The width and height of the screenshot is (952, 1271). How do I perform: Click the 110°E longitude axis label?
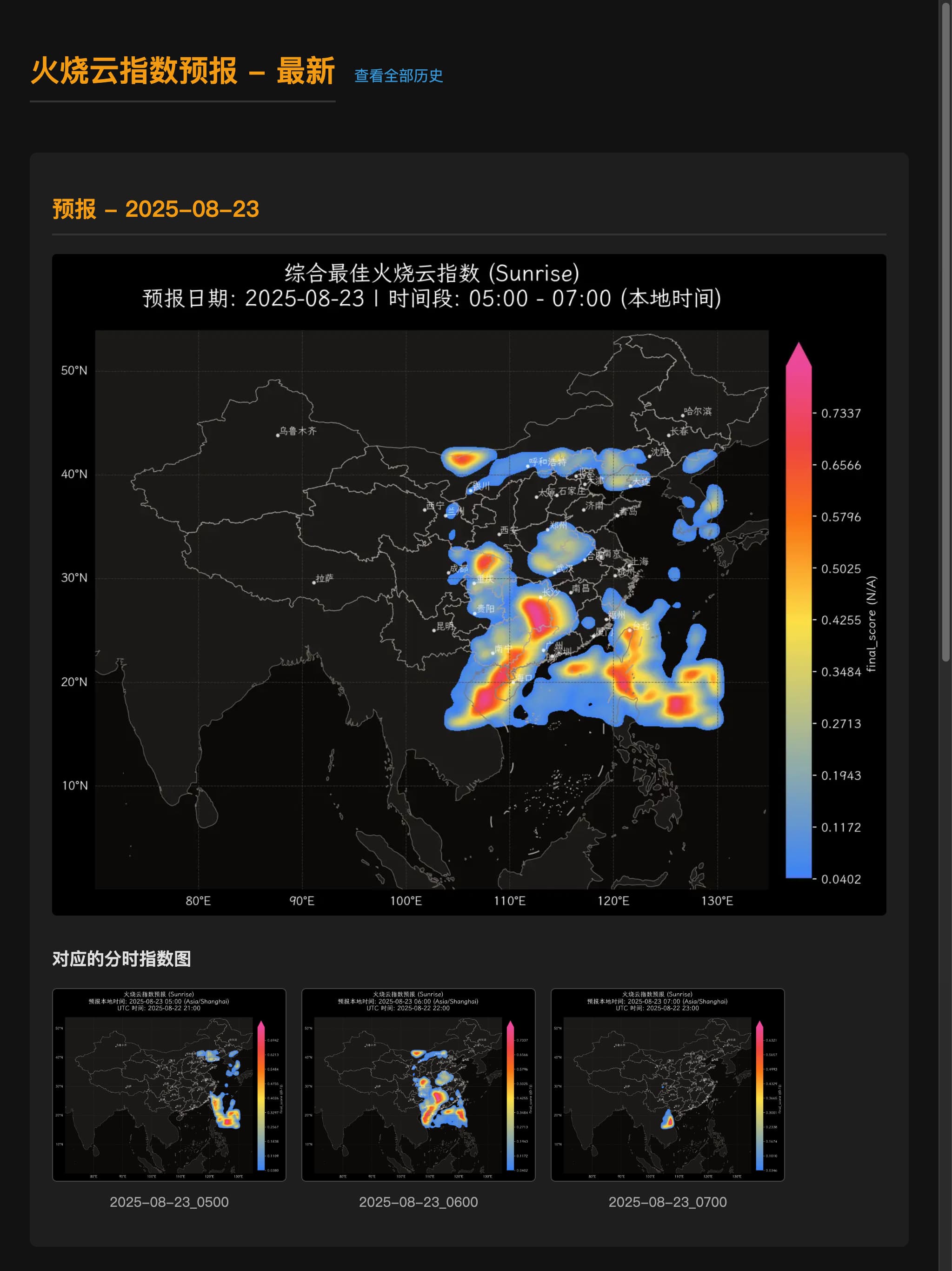click(510, 901)
